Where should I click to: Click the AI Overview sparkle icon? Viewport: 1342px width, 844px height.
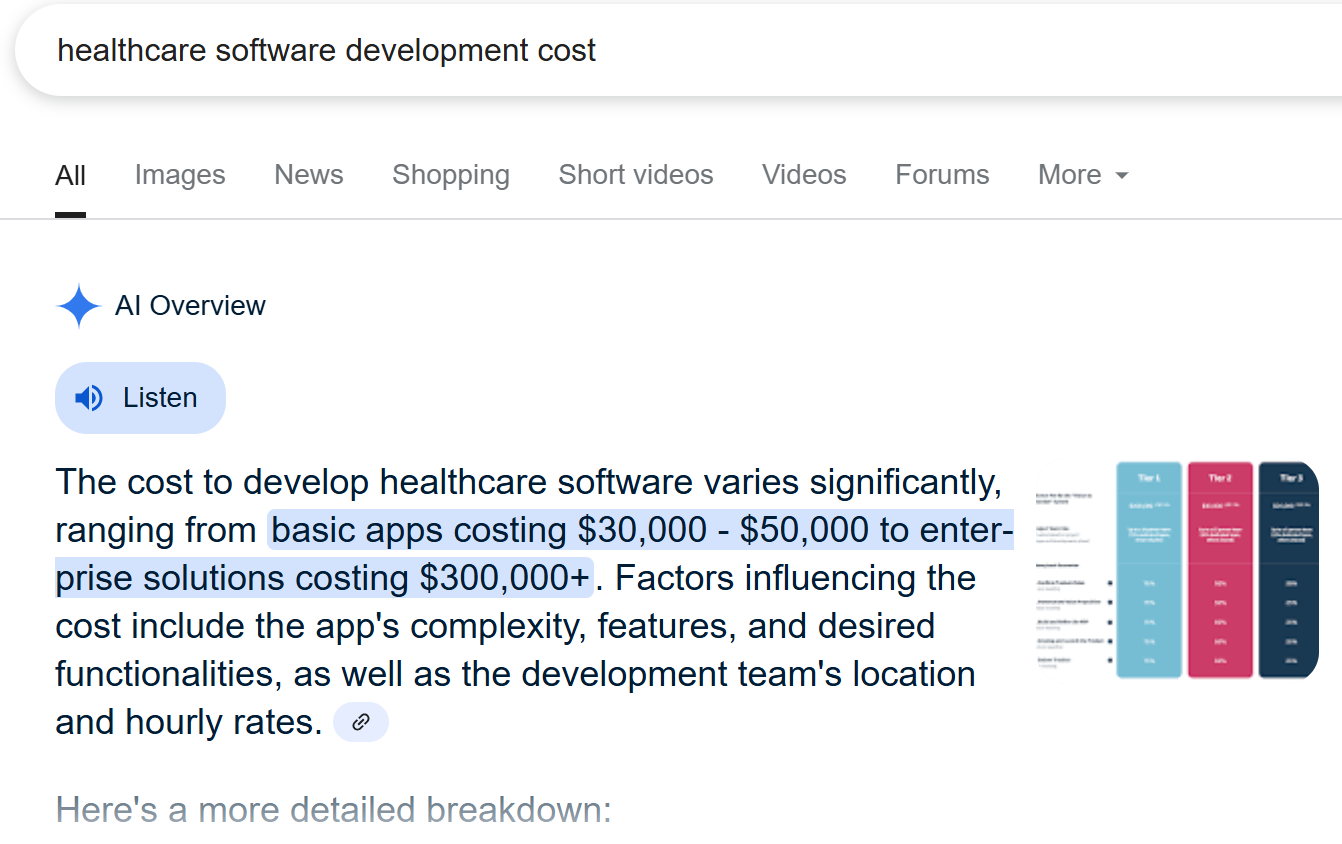79,306
